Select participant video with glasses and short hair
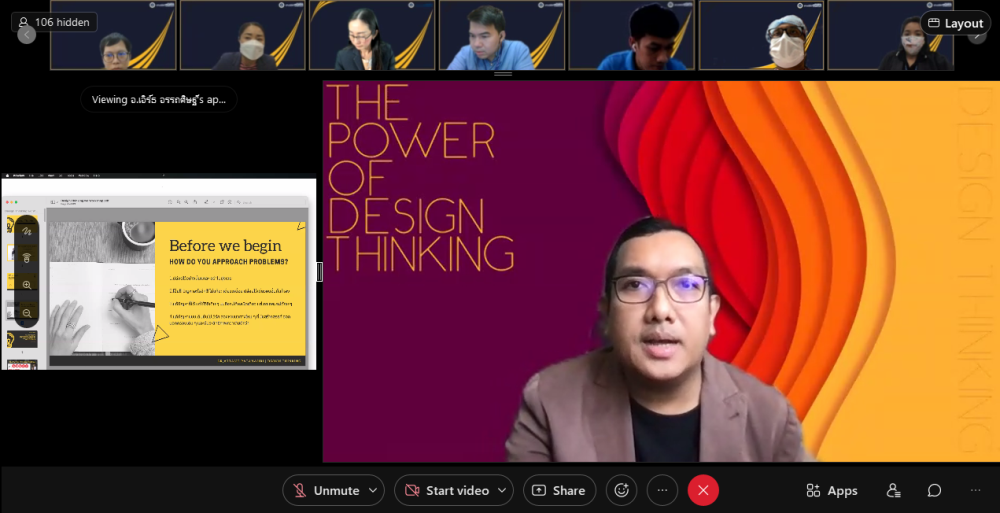The image size is (1000, 513). pos(113,35)
